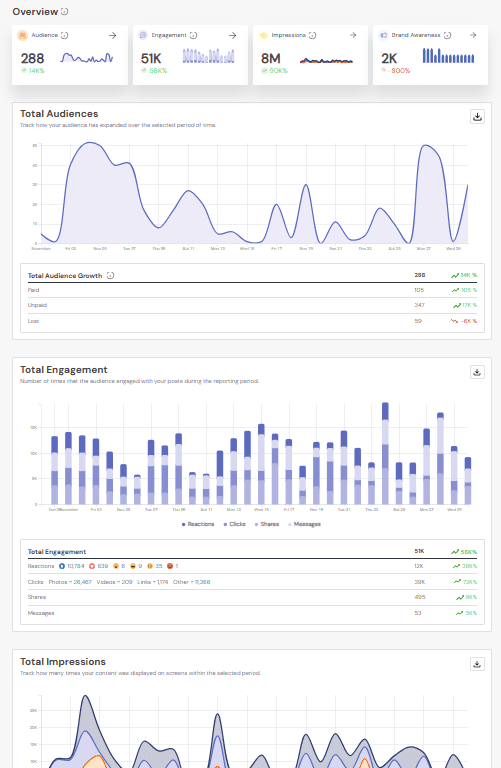Image resolution: width=501 pixels, height=768 pixels.
Task: Click the Messages row in engagement table
Action: click(252, 613)
